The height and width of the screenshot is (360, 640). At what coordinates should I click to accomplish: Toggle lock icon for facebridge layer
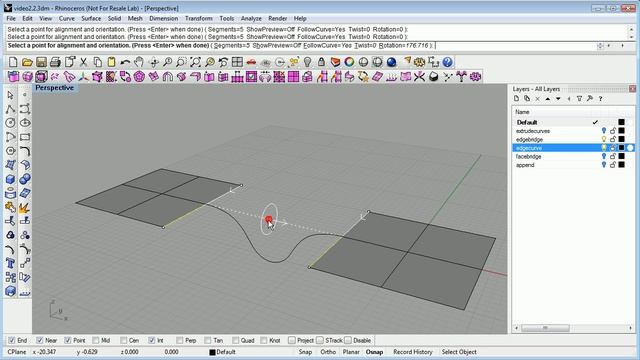coord(613,157)
